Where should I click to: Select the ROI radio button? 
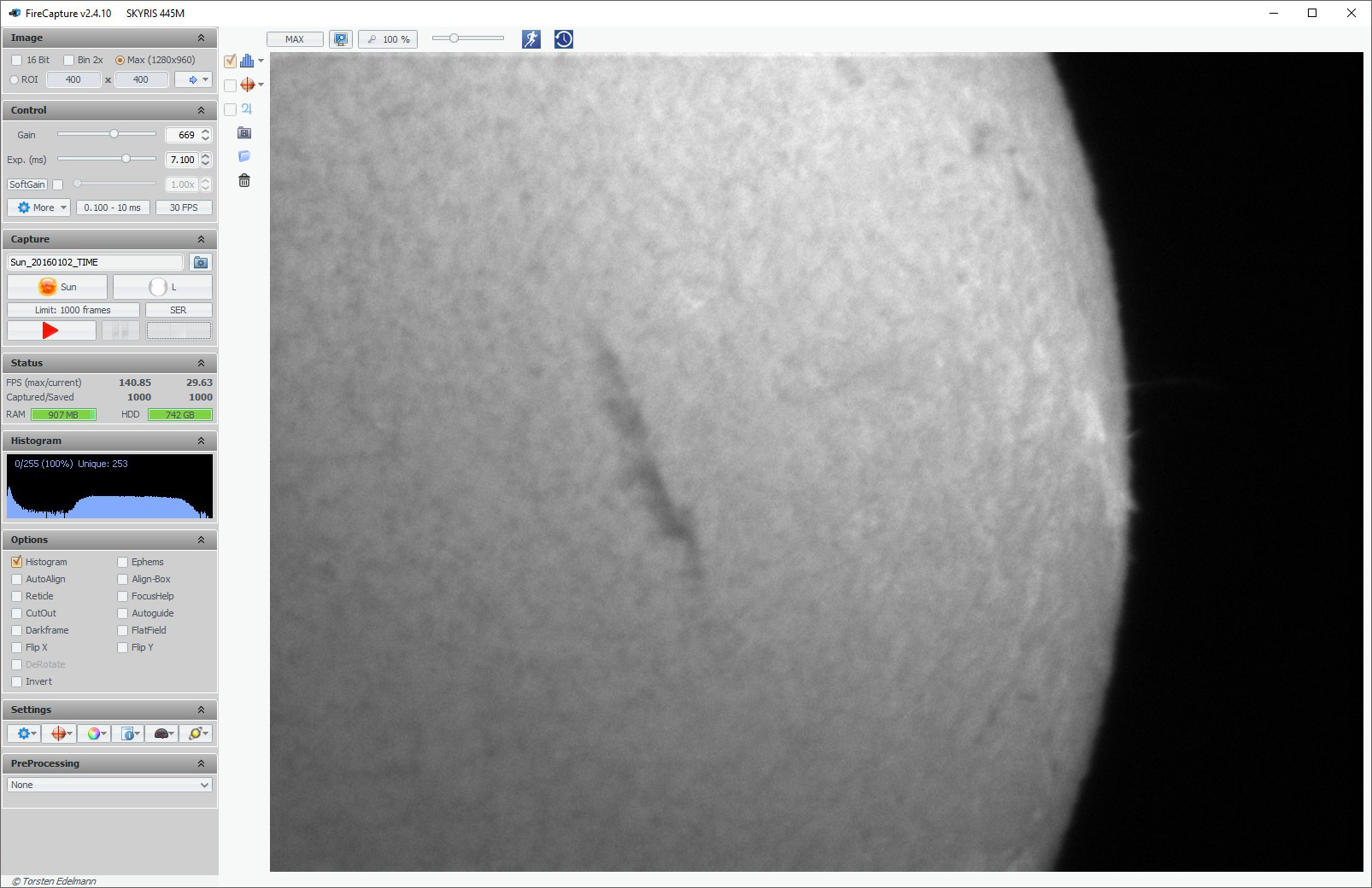[14, 79]
